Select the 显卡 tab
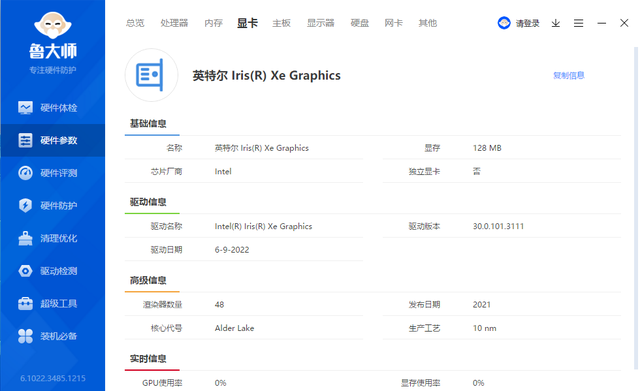640x391 pixels. pyautogui.click(x=247, y=23)
